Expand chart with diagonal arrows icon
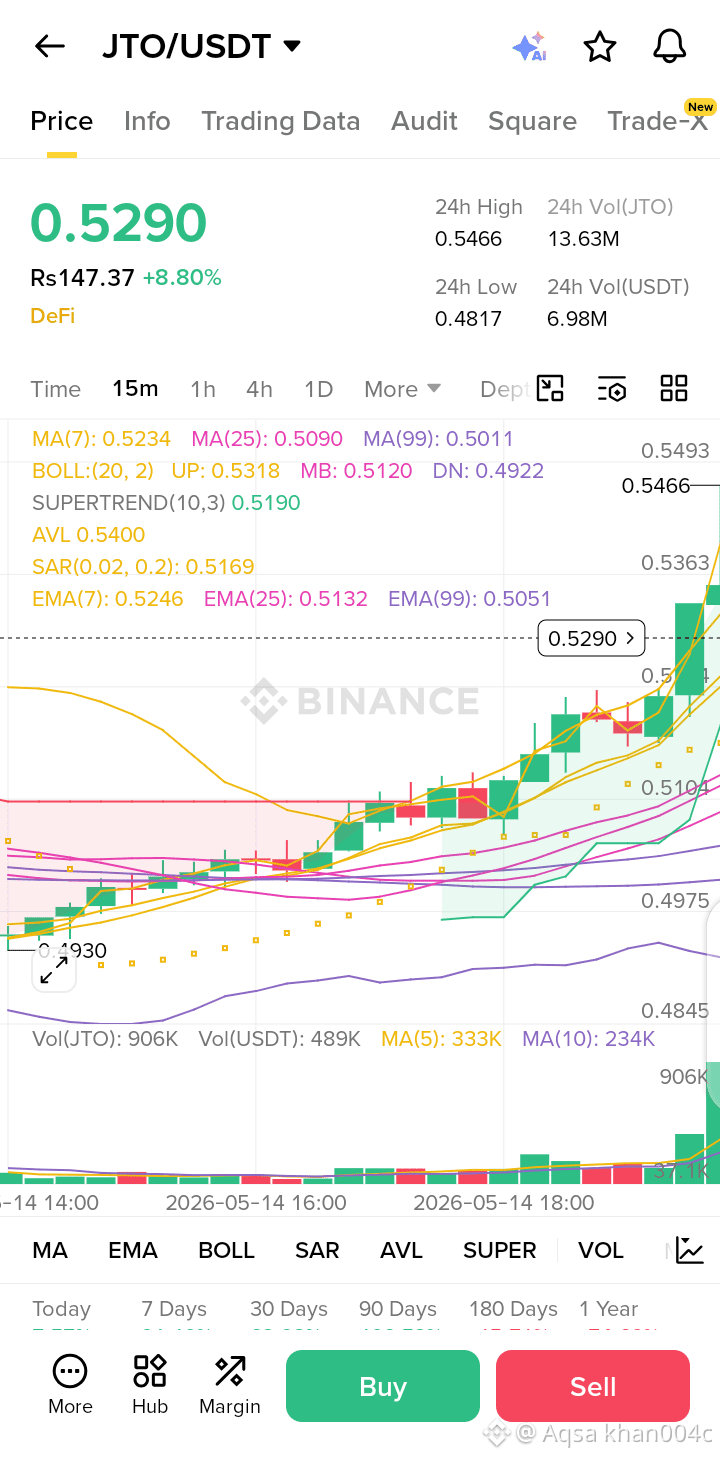This screenshot has height=1458, width=720. 54,969
